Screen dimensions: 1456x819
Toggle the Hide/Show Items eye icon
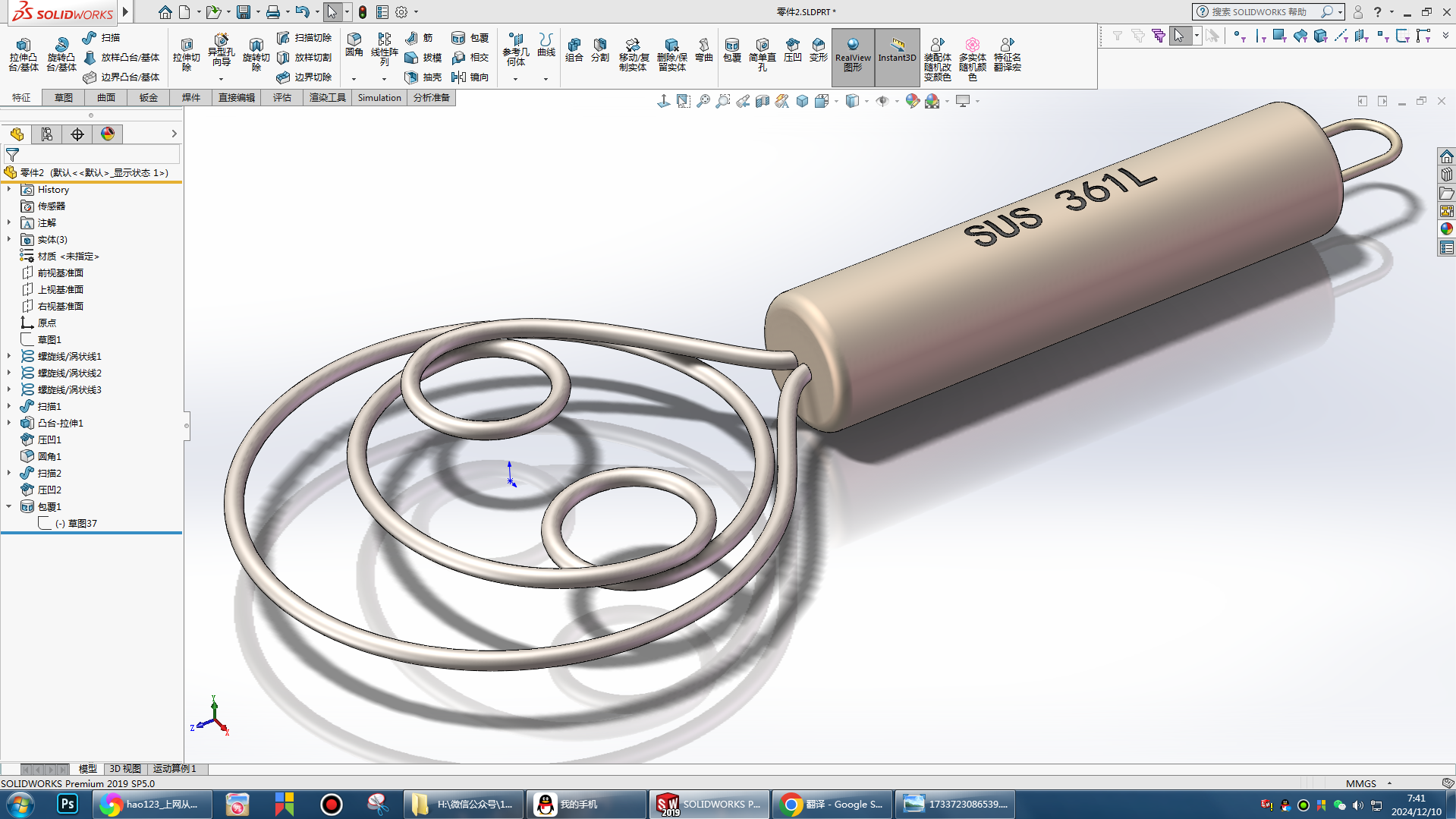point(882,101)
